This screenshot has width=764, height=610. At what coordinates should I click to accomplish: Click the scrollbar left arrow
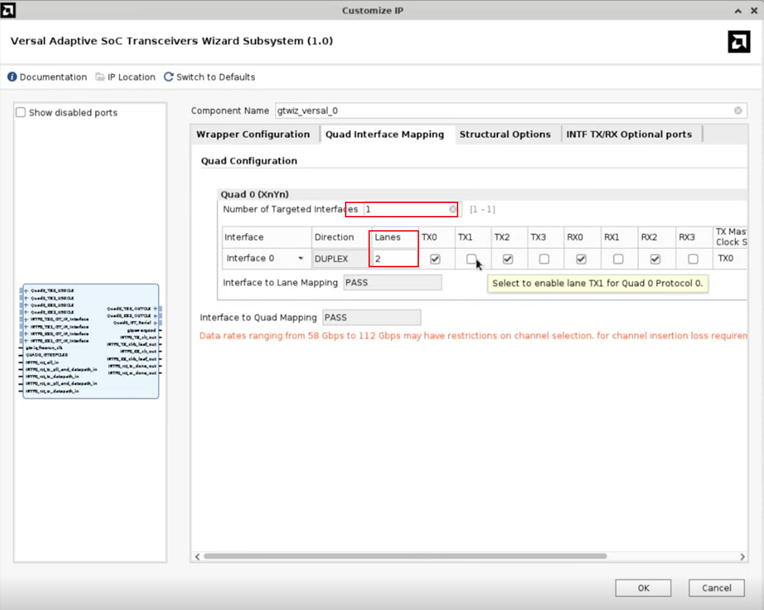pyautogui.click(x=197, y=556)
